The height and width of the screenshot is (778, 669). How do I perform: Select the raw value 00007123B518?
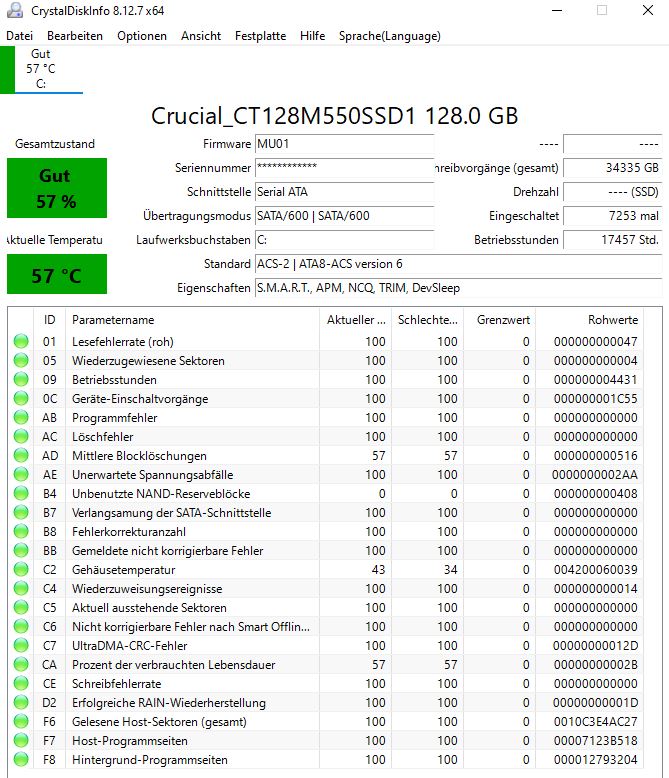point(596,740)
